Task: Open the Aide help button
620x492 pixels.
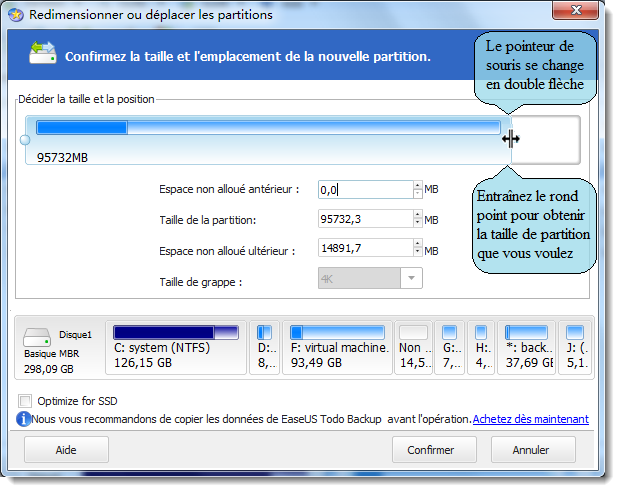Action: 66,450
